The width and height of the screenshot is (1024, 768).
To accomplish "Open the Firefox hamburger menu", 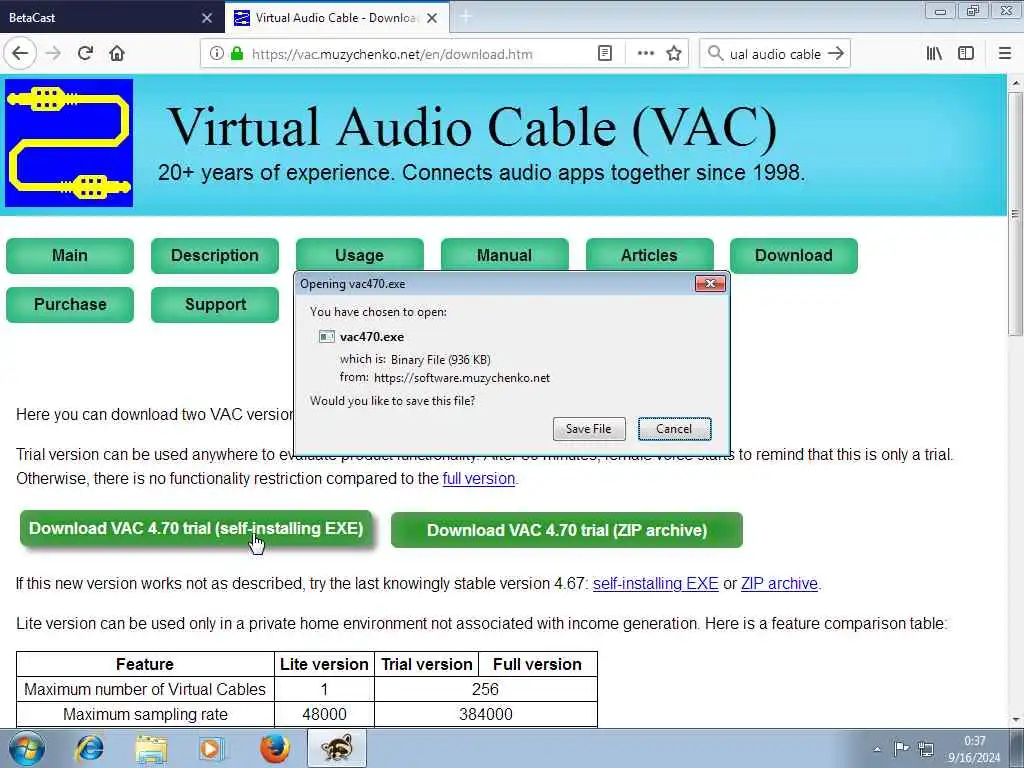I will (x=1005, y=54).
